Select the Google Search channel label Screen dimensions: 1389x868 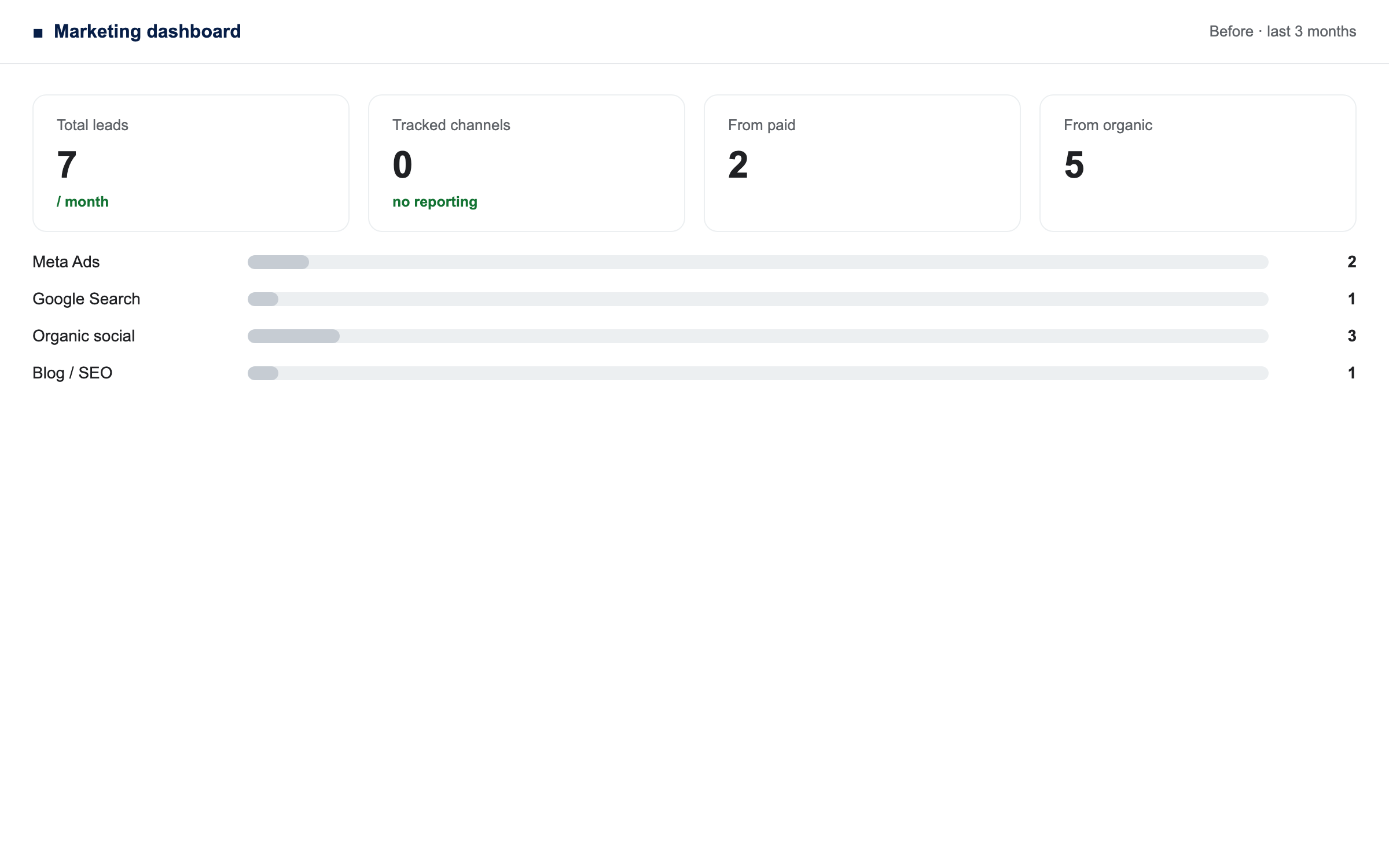(86, 299)
